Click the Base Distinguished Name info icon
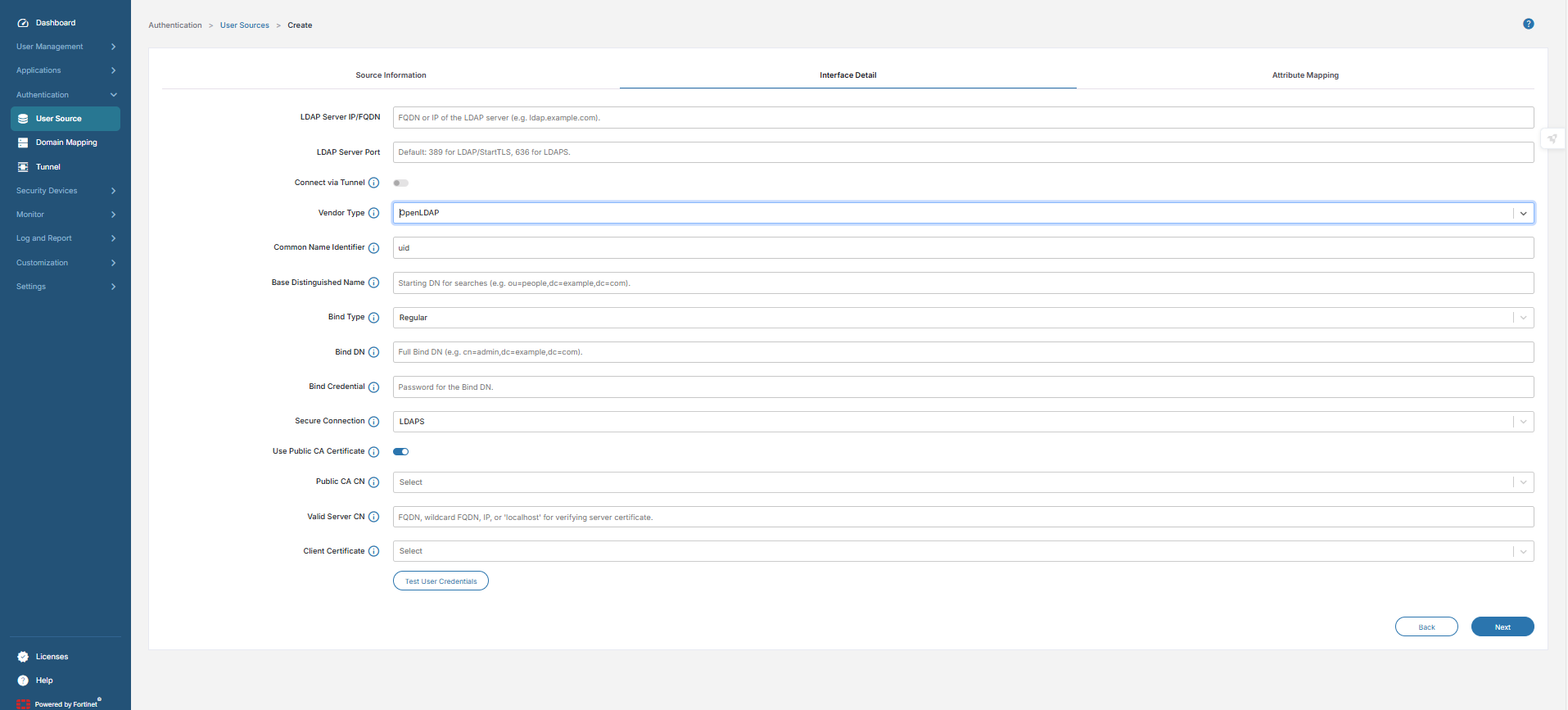The height and width of the screenshot is (710, 1568). [373, 283]
